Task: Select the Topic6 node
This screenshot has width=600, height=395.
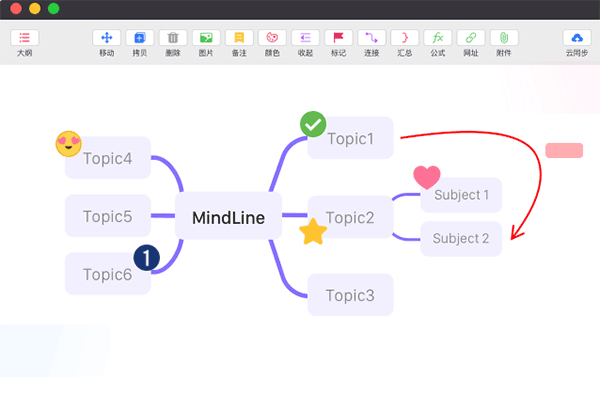Action: click(x=108, y=274)
